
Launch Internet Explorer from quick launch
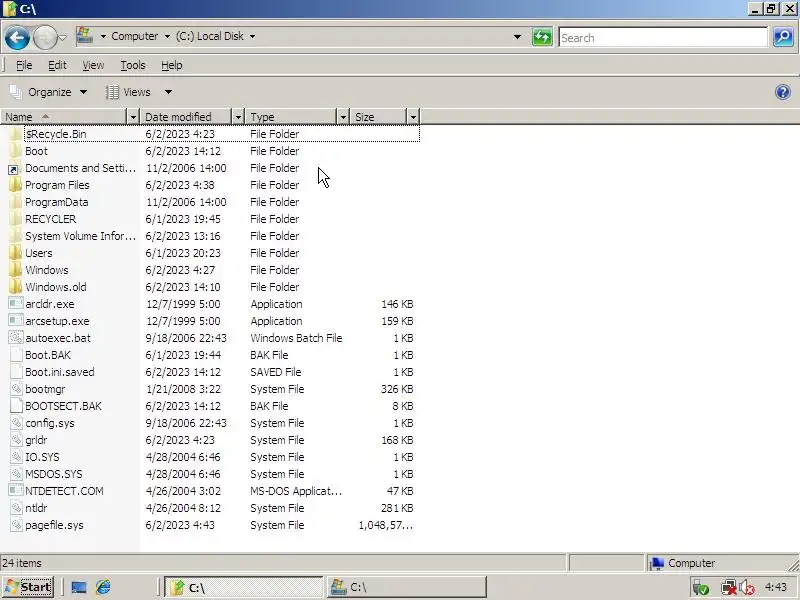[x=103, y=587]
